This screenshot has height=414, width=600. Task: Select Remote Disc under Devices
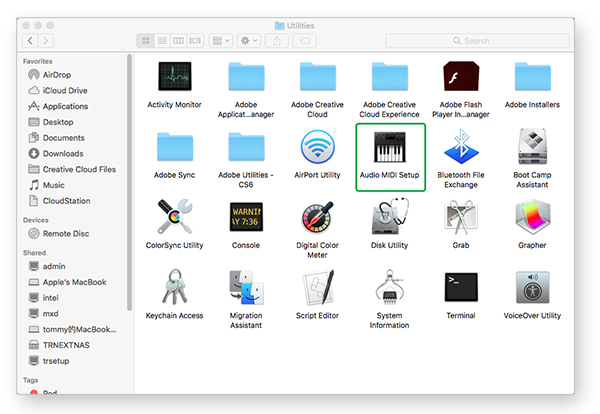coord(73,233)
